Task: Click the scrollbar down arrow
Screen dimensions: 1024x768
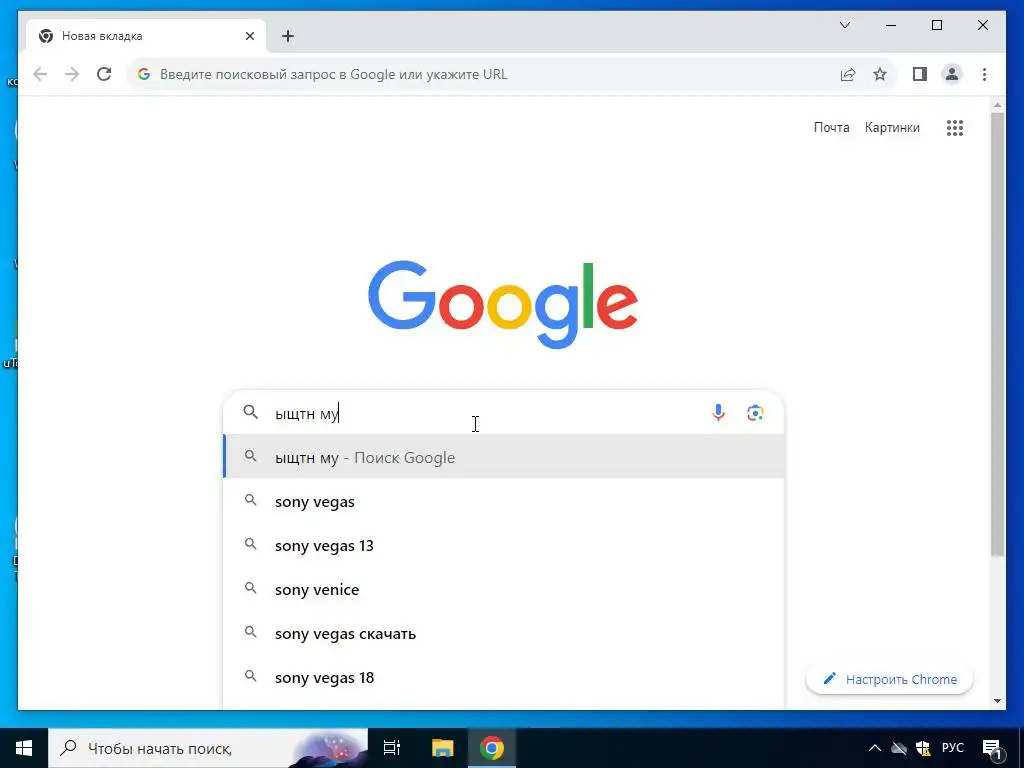Action: pyautogui.click(x=997, y=701)
